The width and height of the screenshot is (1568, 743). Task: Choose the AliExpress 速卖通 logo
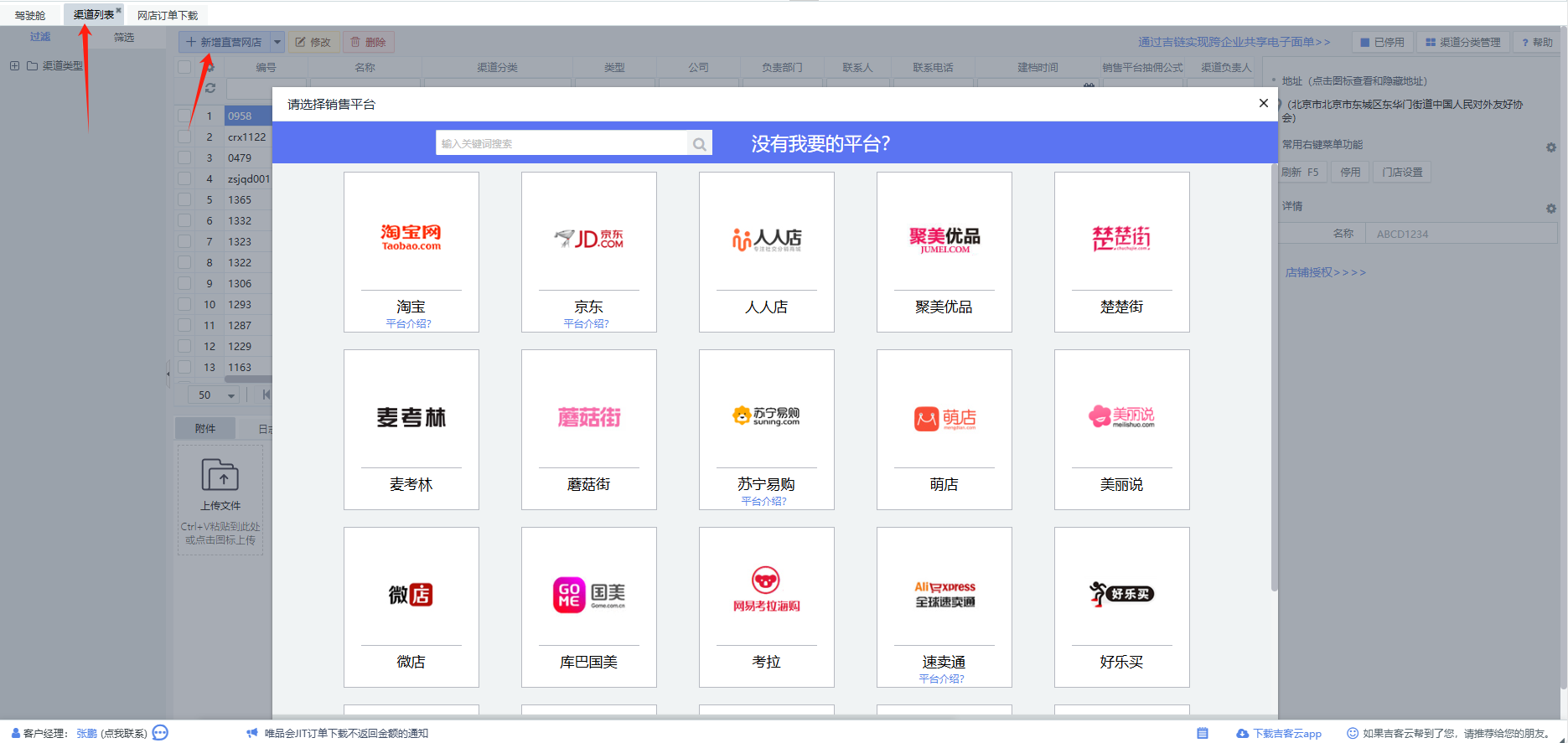tap(944, 595)
